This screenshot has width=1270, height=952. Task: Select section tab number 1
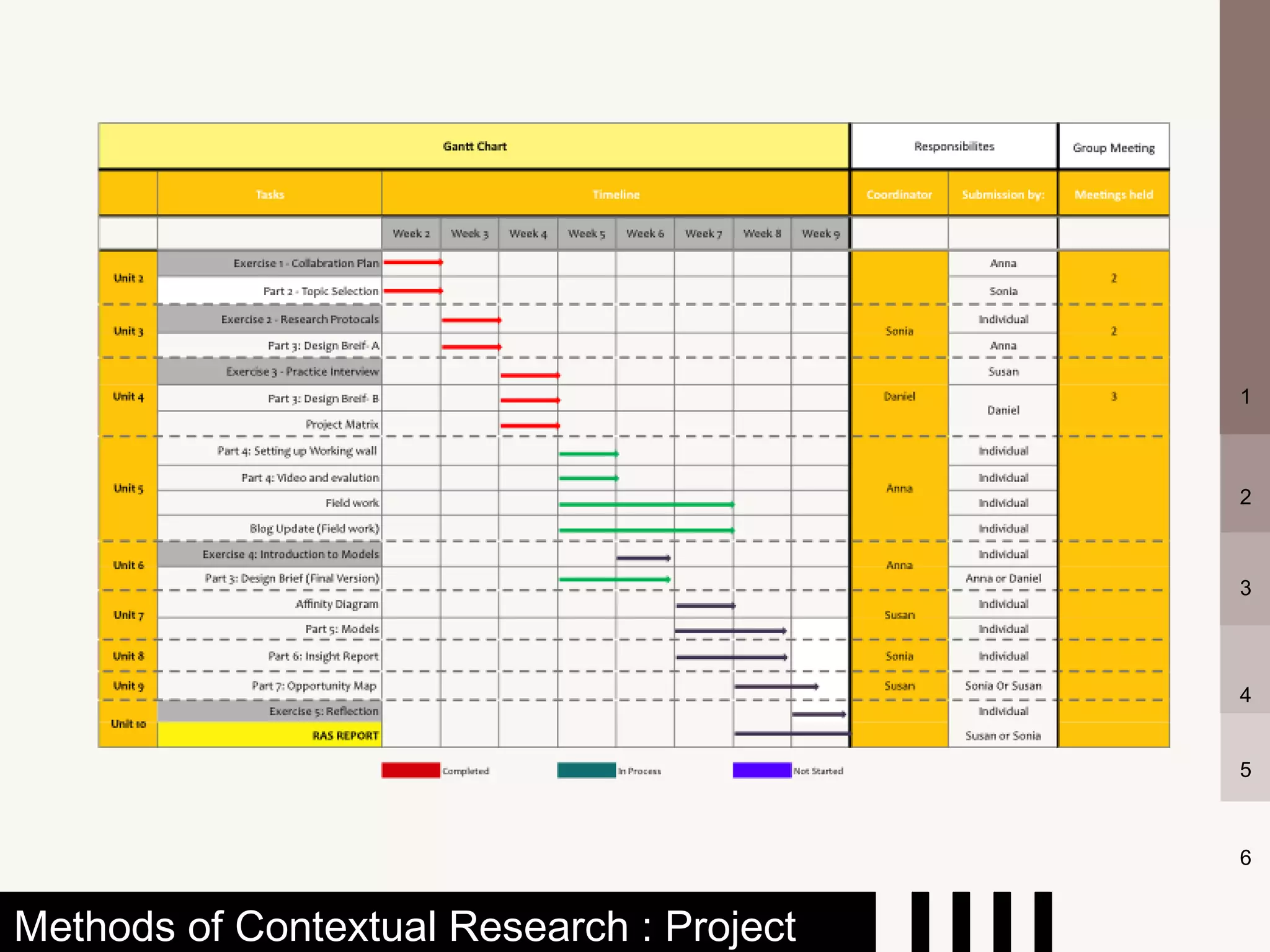pos(1245,217)
